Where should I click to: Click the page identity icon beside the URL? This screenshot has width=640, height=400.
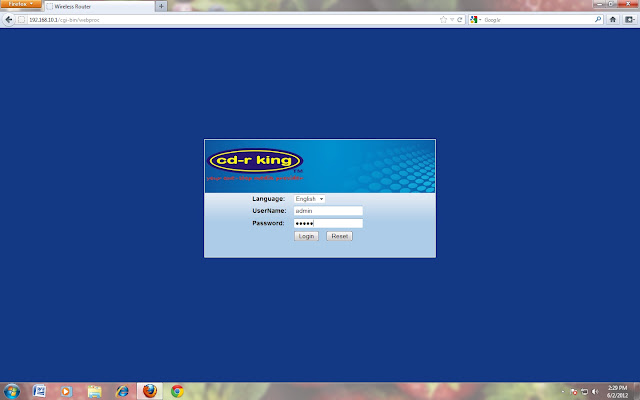click(x=22, y=20)
